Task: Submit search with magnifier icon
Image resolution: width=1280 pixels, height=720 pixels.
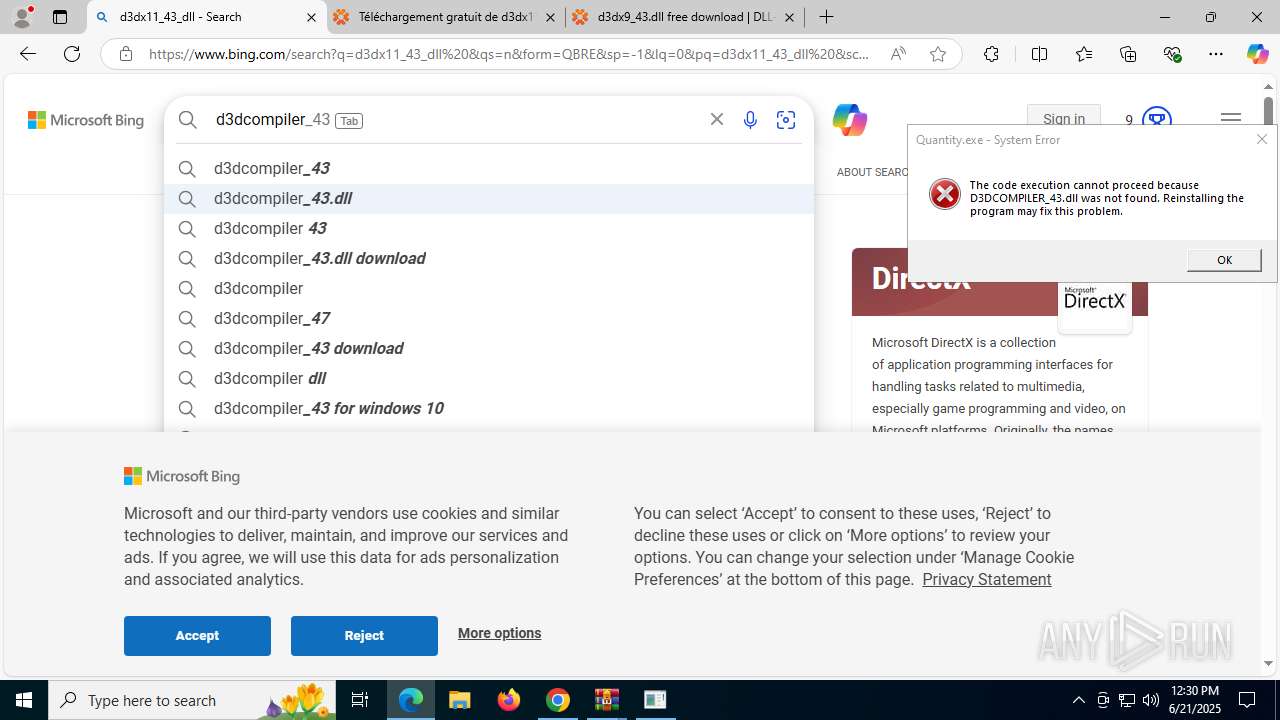Action: coord(188,120)
